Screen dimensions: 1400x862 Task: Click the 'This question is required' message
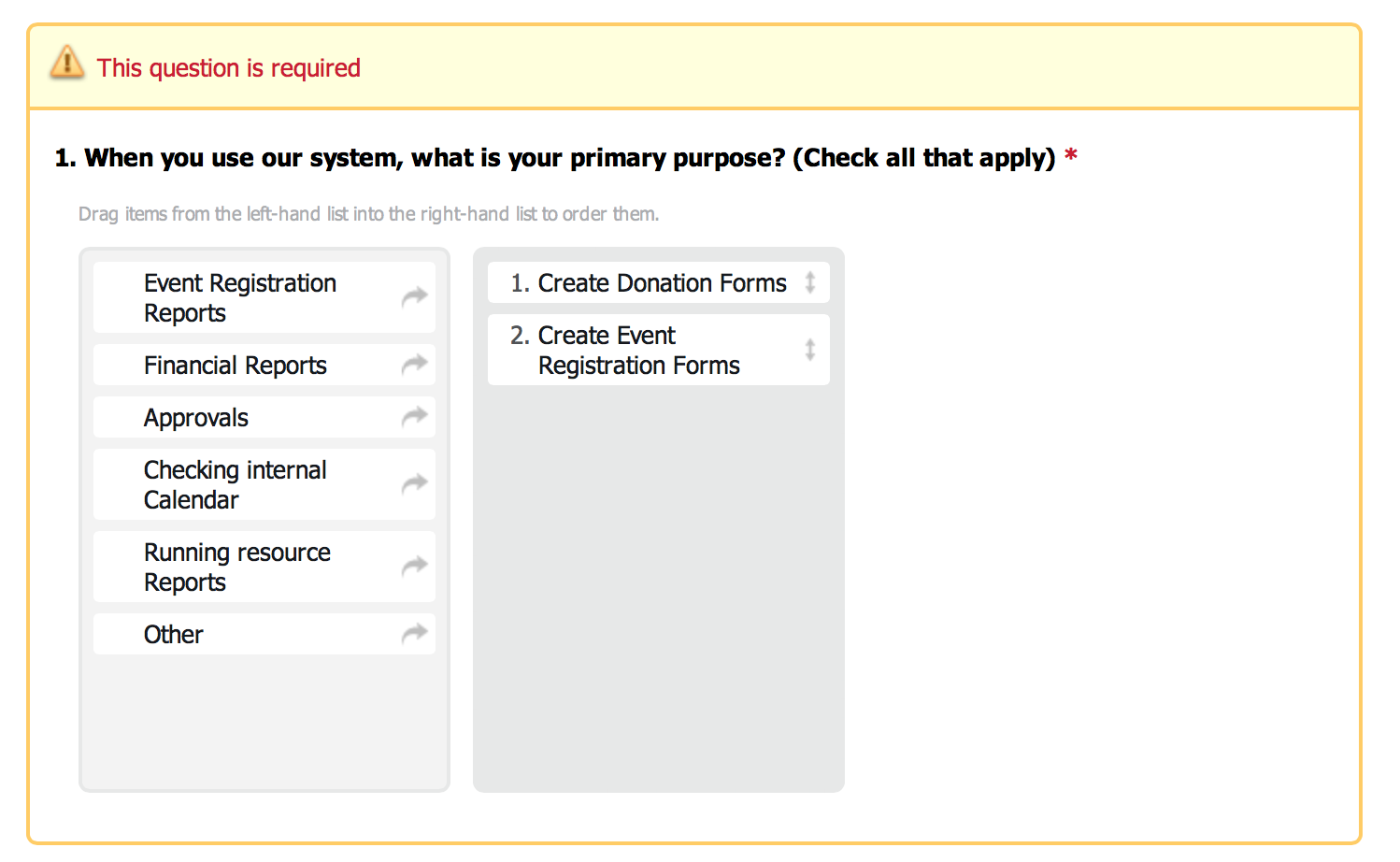click(x=229, y=68)
